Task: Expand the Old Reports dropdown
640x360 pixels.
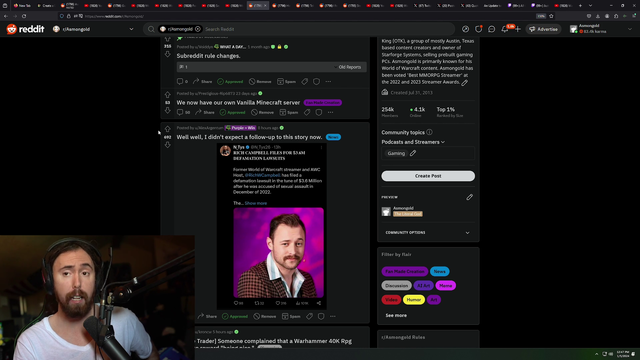Action: [x=348, y=67]
